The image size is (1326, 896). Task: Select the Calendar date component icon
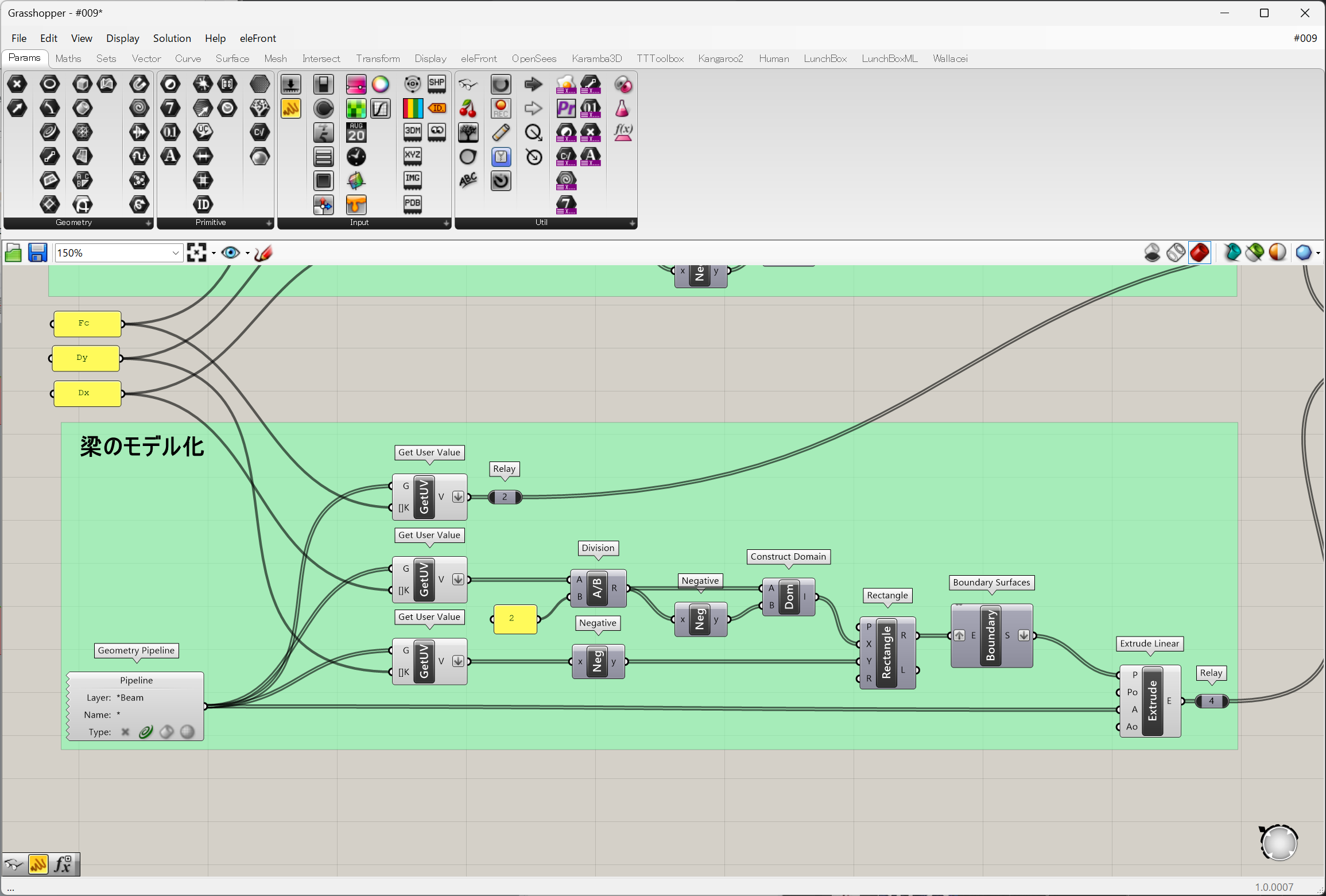coord(356,133)
